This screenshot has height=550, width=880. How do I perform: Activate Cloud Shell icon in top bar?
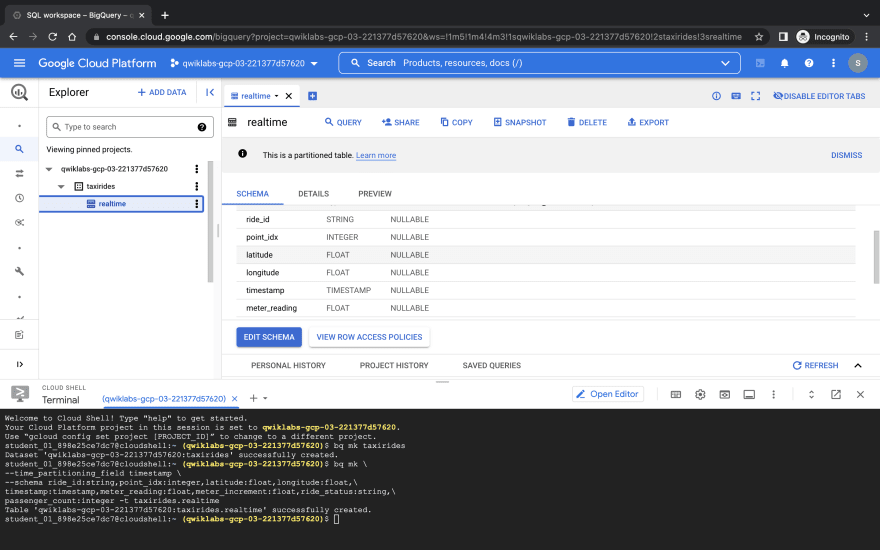[760, 63]
